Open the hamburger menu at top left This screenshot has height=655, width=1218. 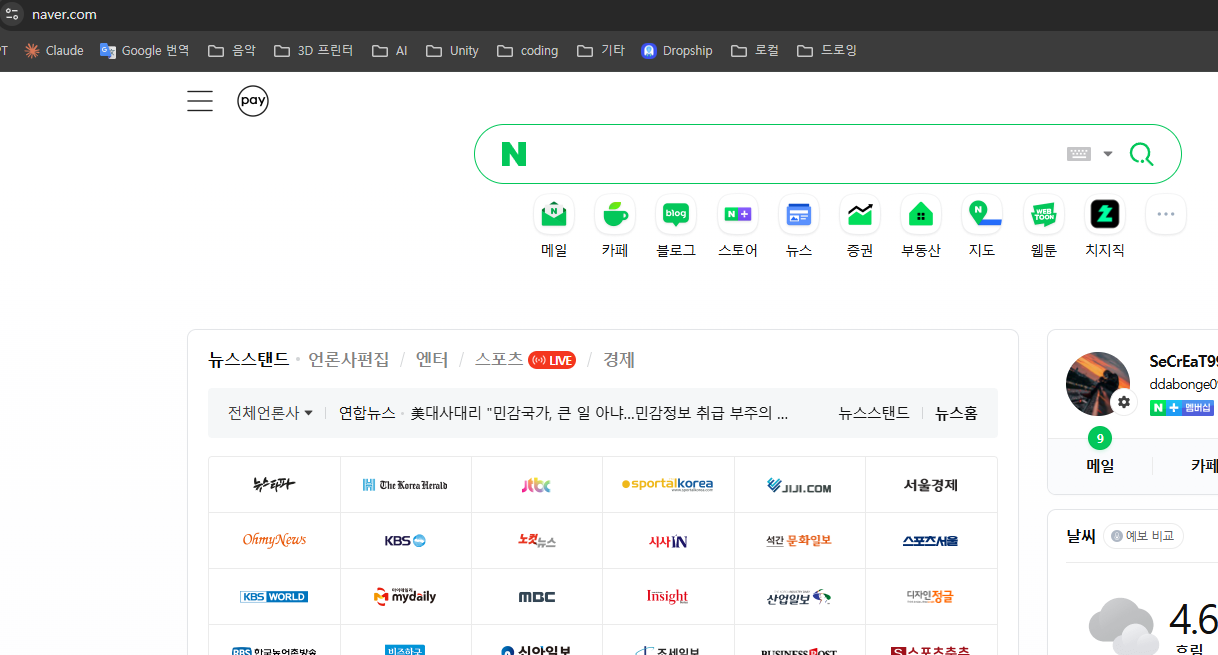coord(200,101)
